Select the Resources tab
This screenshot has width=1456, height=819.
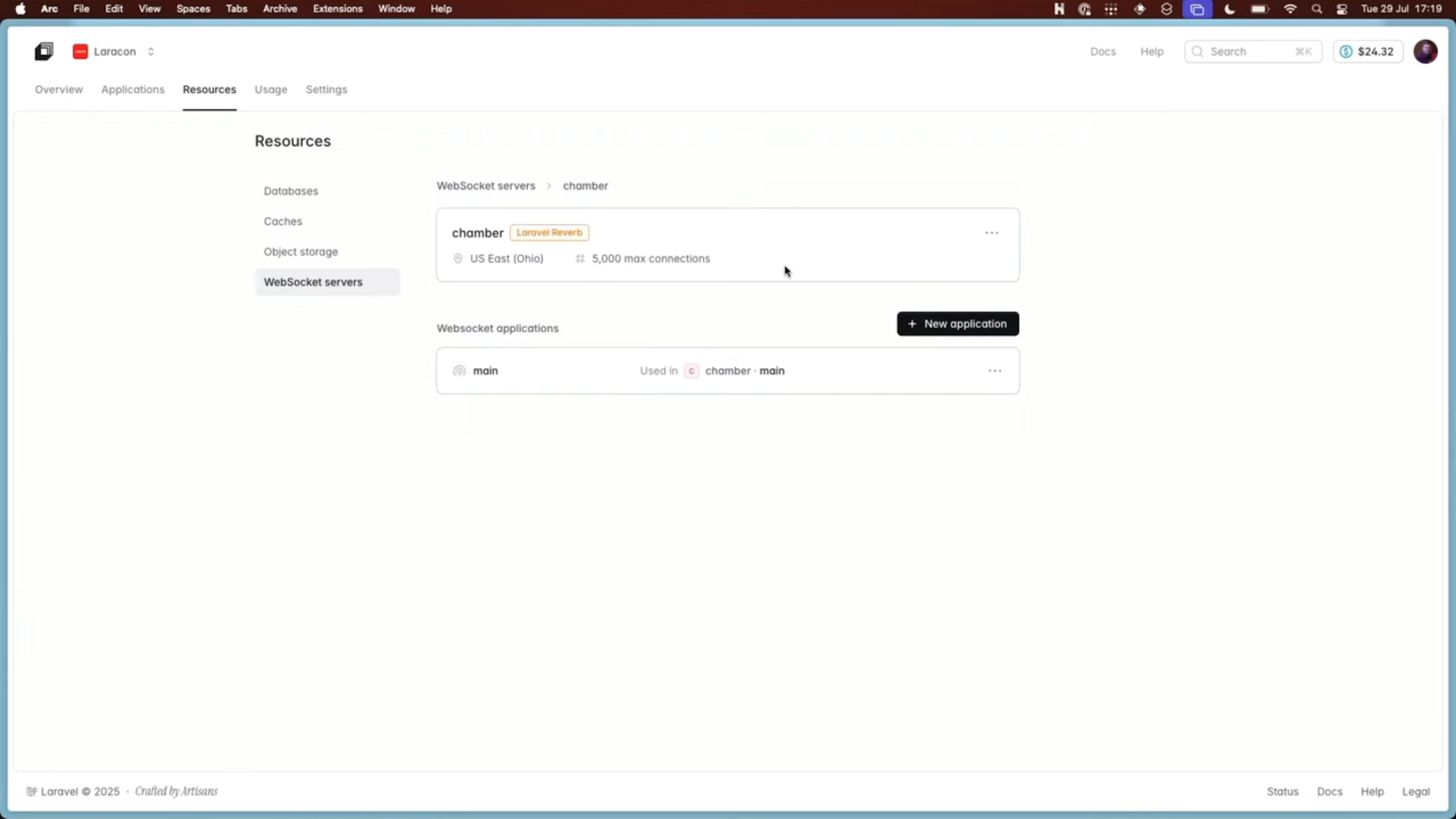click(x=209, y=89)
